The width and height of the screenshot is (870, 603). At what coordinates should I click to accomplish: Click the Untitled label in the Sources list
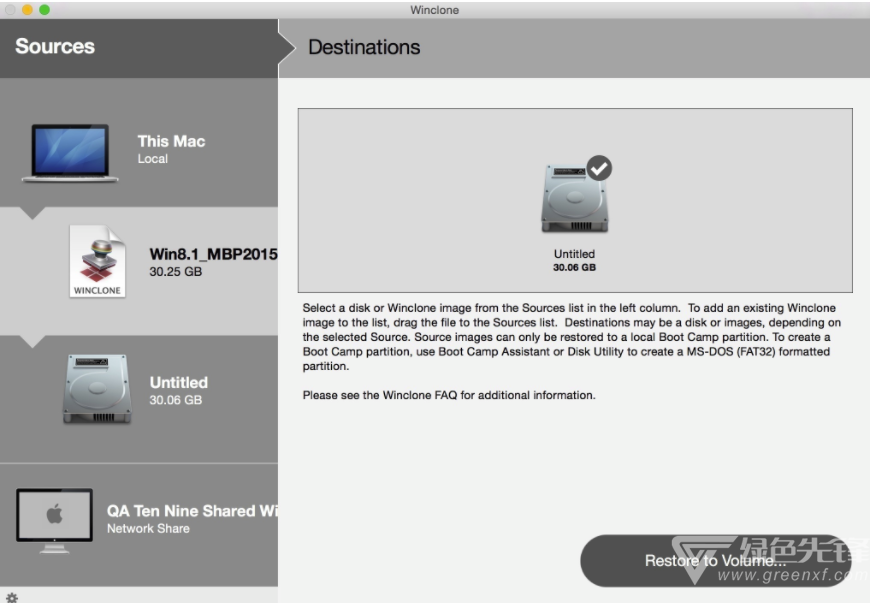coord(179,382)
